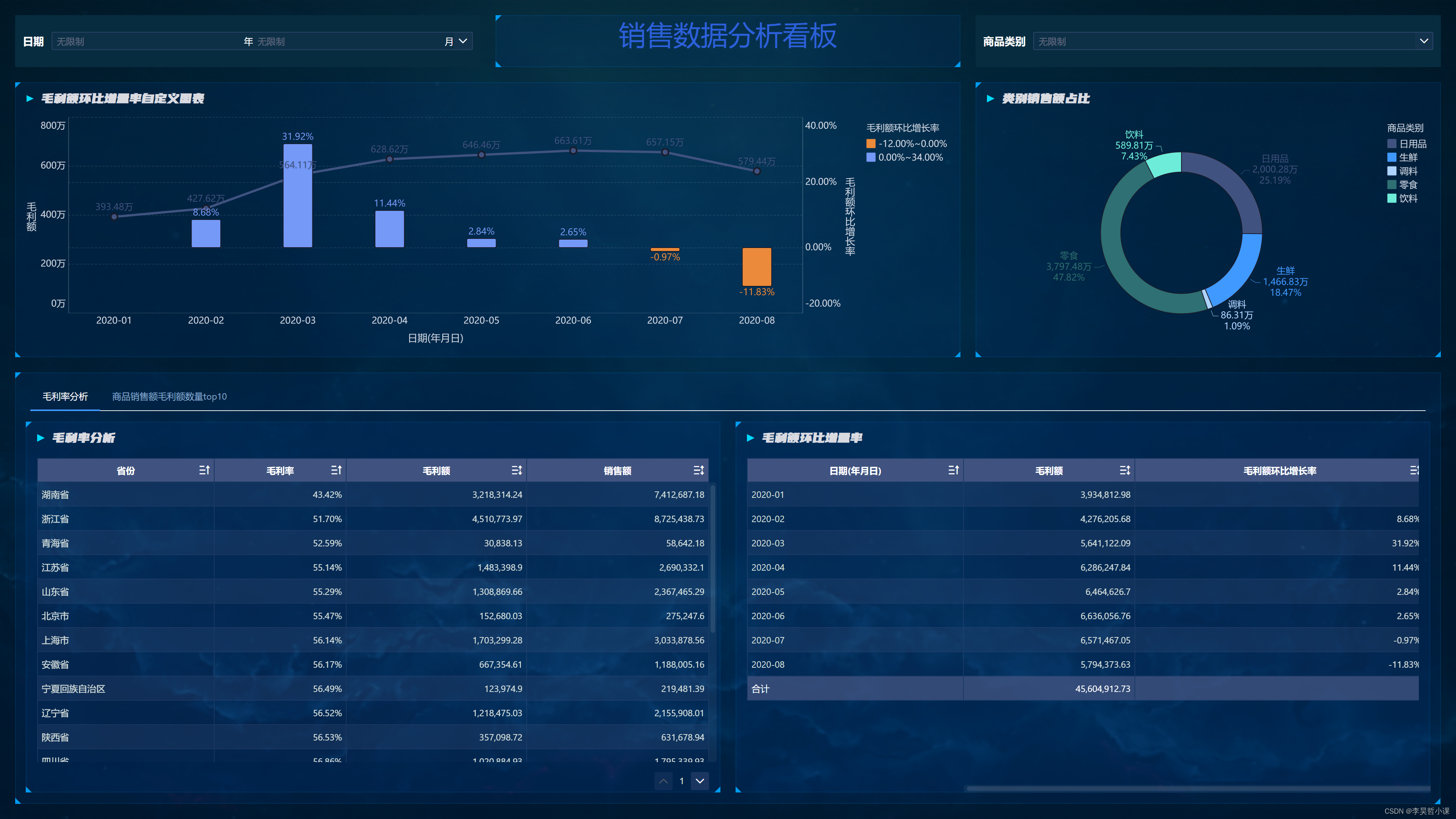Sort by 日期(年月日) column sort icon
This screenshot has height=819, width=1456.
[954, 470]
